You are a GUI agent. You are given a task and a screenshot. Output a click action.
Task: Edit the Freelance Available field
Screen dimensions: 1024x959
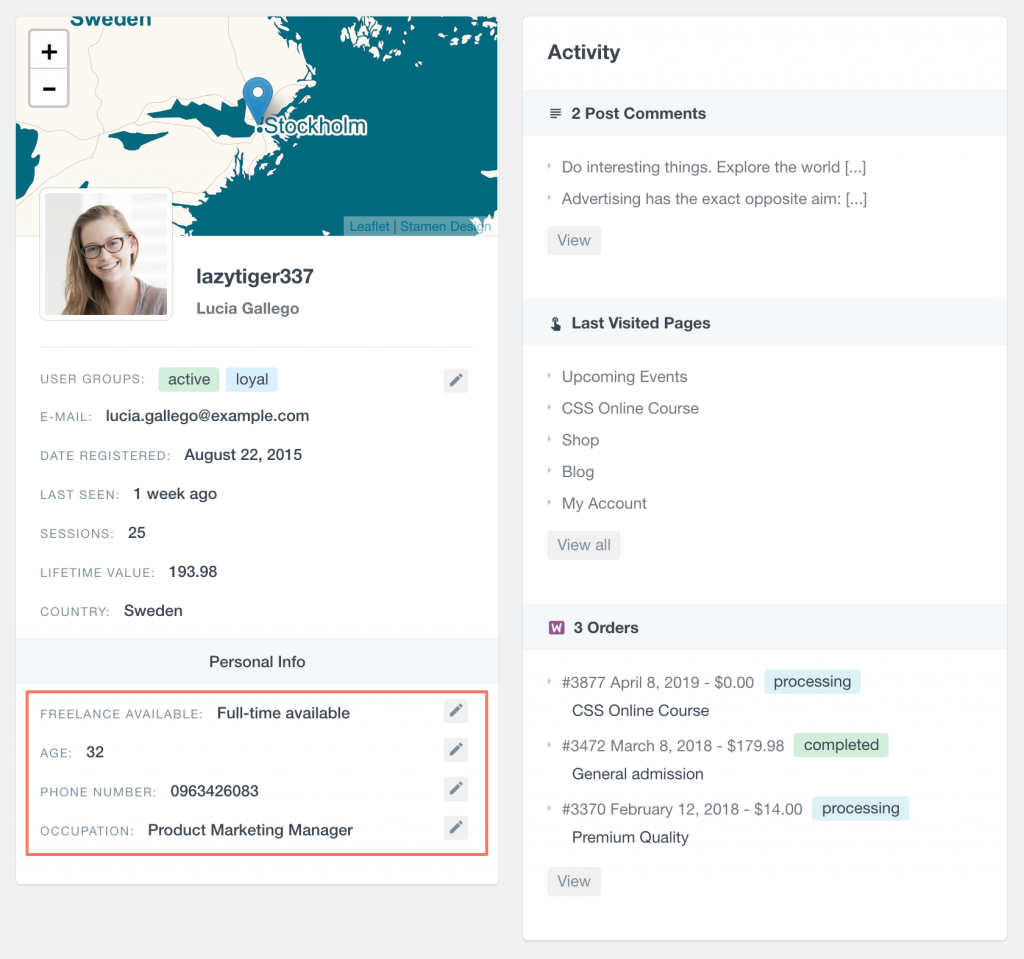[455, 710]
